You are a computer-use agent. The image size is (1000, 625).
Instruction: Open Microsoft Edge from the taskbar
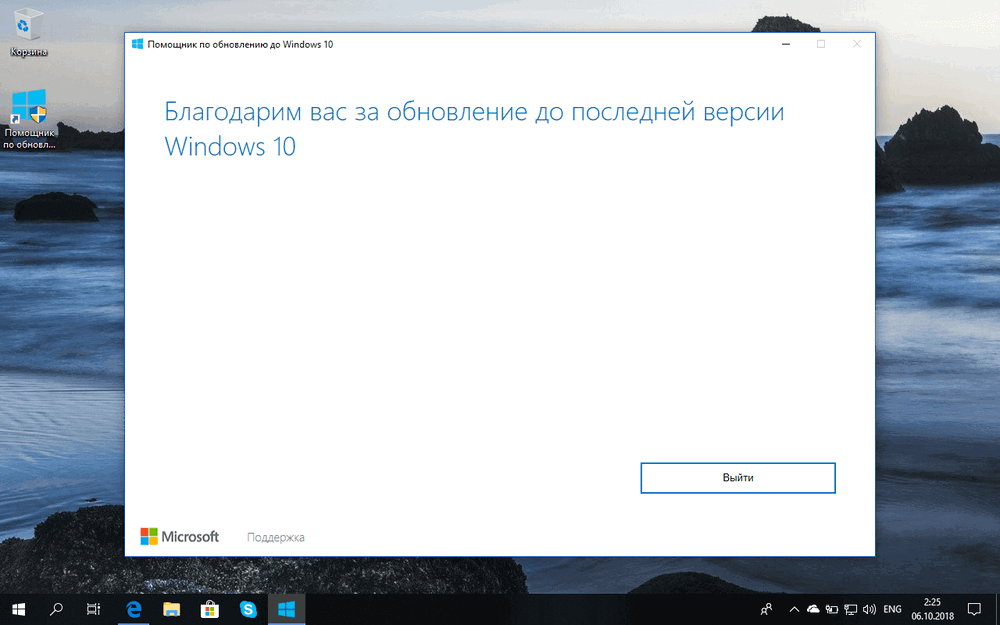point(133,609)
